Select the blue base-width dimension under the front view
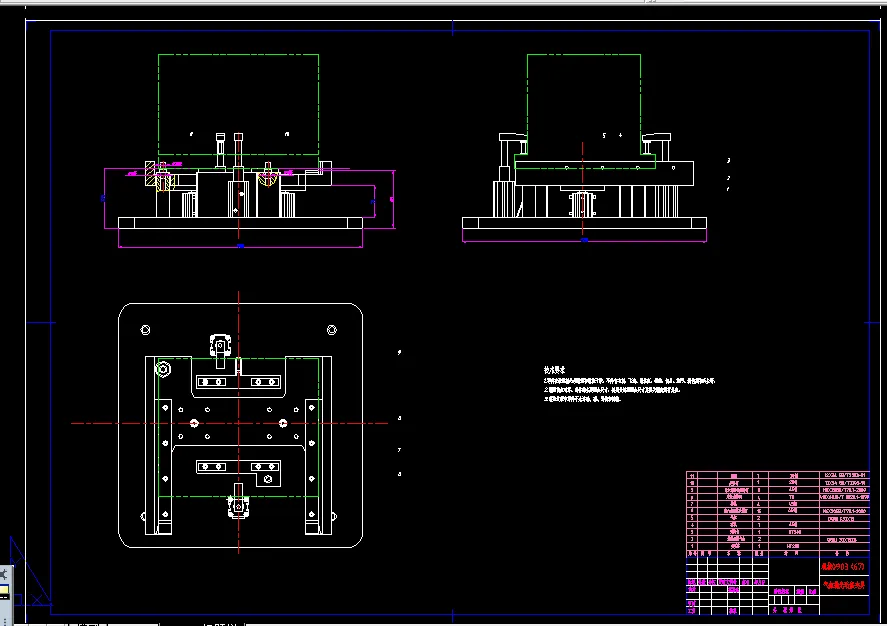 (240, 246)
